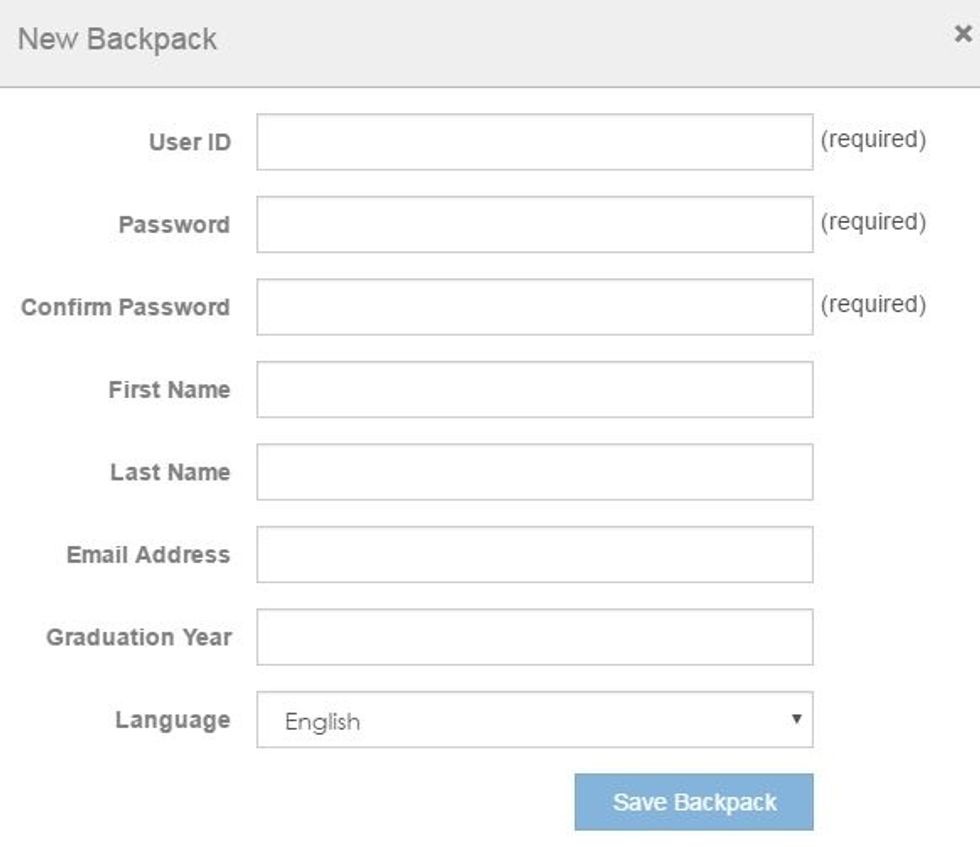Viewport: 980px width, 847px height.
Task: Click the Graduation Year field
Action: [535, 637]
